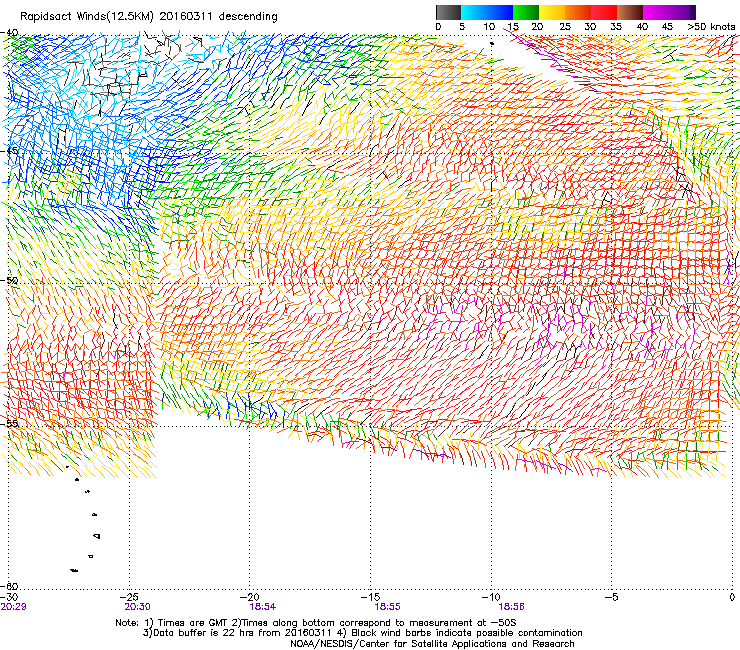The width and height of the screenshot is (740, 650).
Task: Click the red 30-35 knots legend segment
Action: [x=604, y=12]
